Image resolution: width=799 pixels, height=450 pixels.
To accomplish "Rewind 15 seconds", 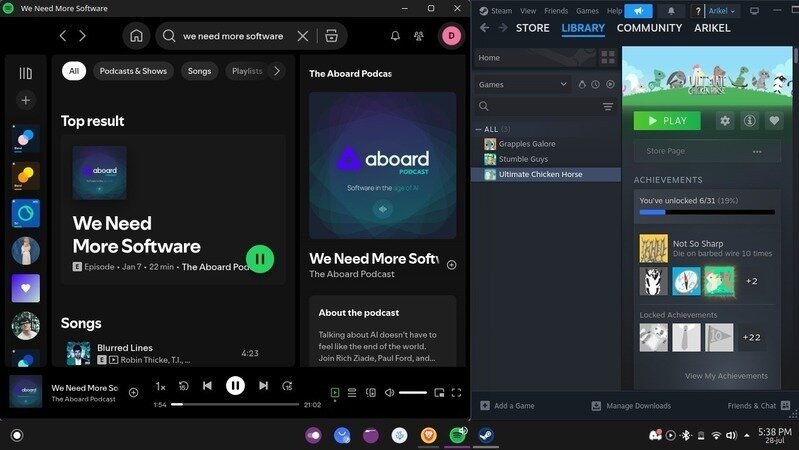I will point(183,386).
